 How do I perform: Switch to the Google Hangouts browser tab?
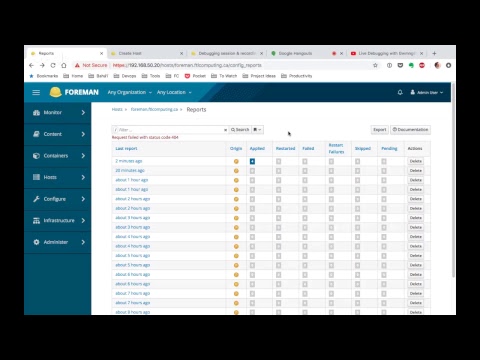click(x=306, y=53)
